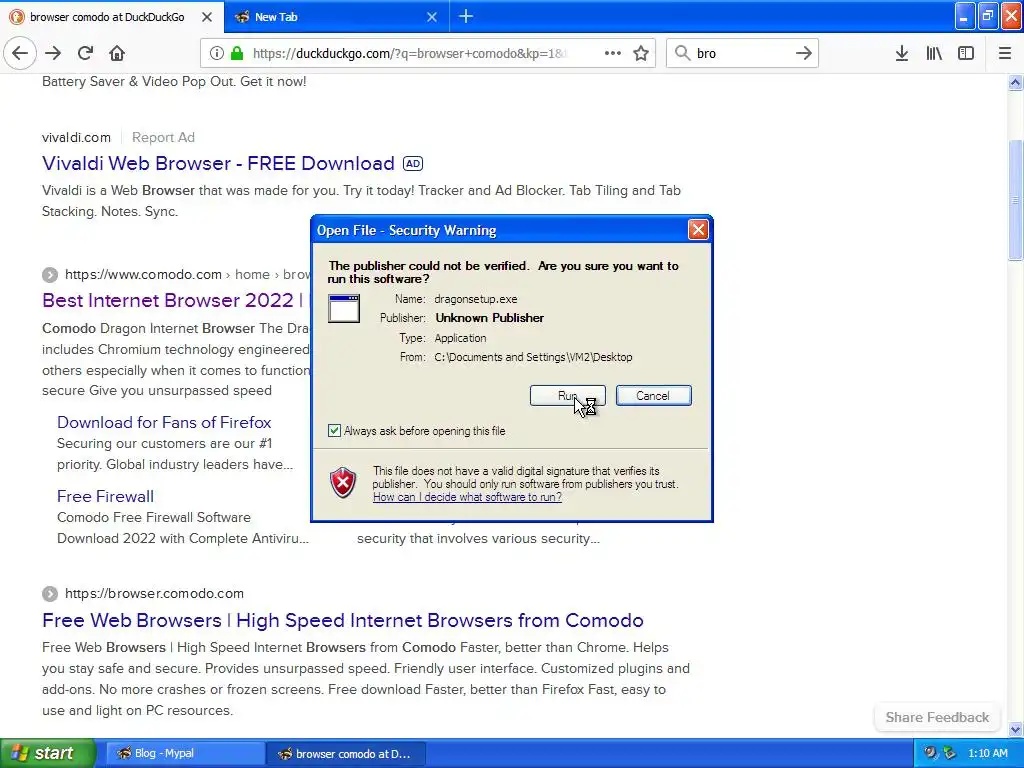Image resolution: width=1024 pixels, height=768 pixels.
Task: Click Share Feedback button
Action: coord(937,717)
